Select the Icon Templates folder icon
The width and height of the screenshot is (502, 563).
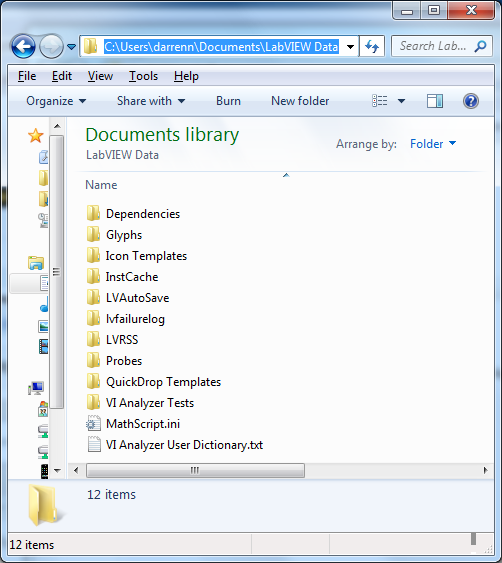(x=93, y=255)
